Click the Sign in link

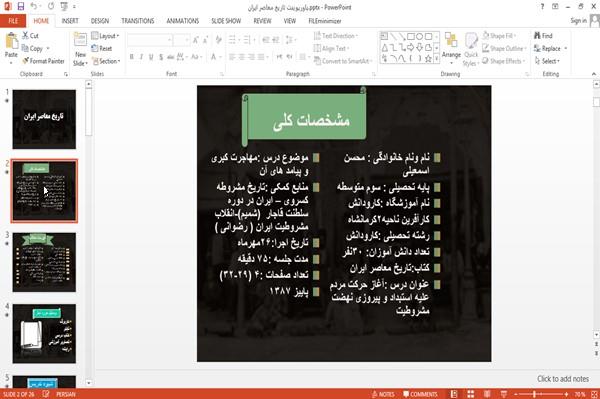click(x=578, y=21)
